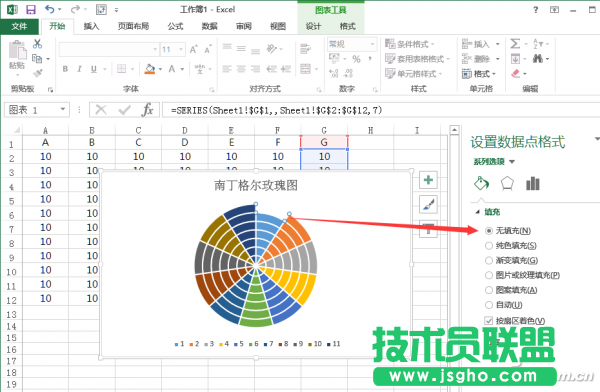Collapse the Fill section expander

point(477,212)
